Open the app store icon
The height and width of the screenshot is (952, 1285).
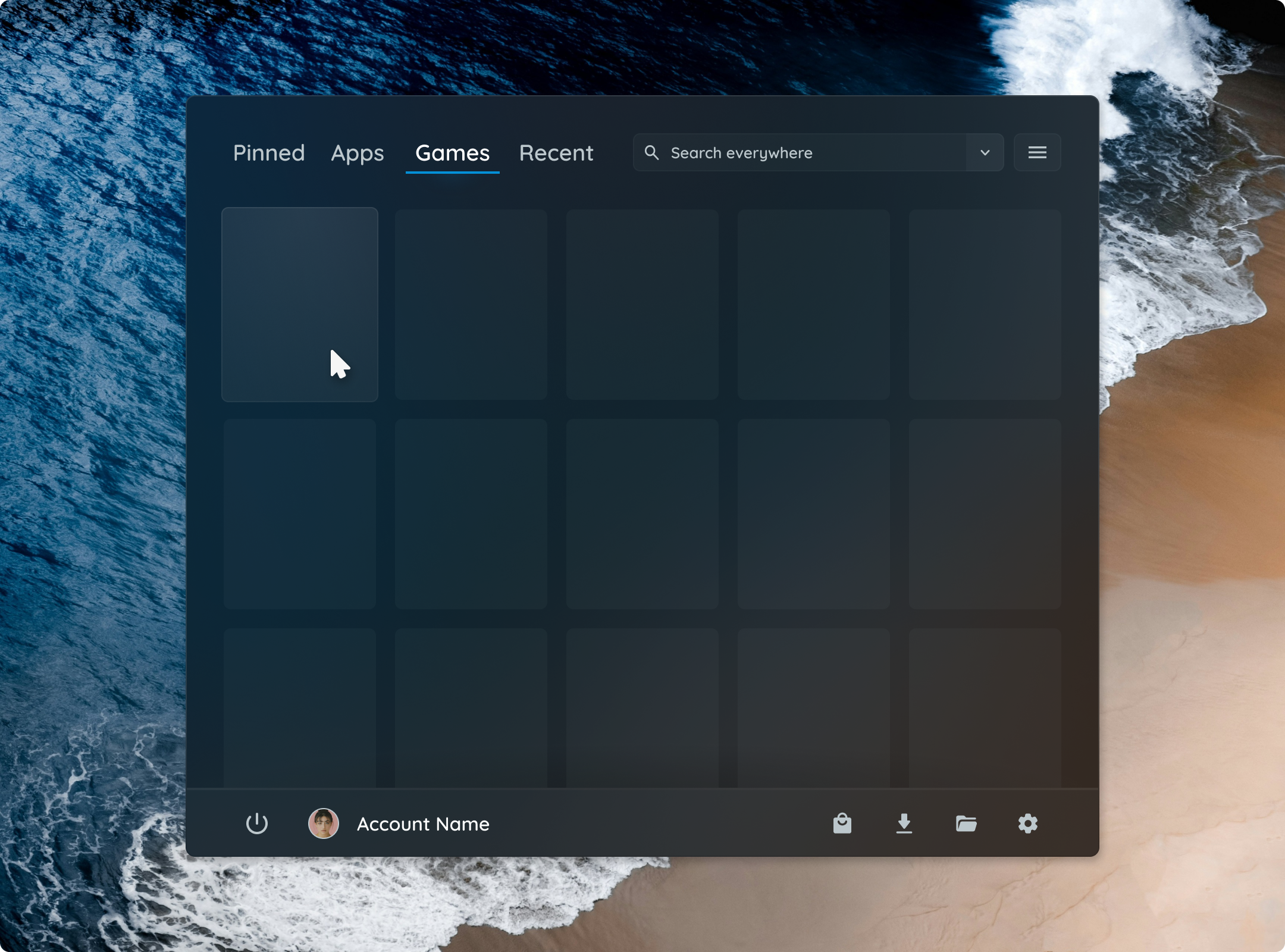[843, 823]
